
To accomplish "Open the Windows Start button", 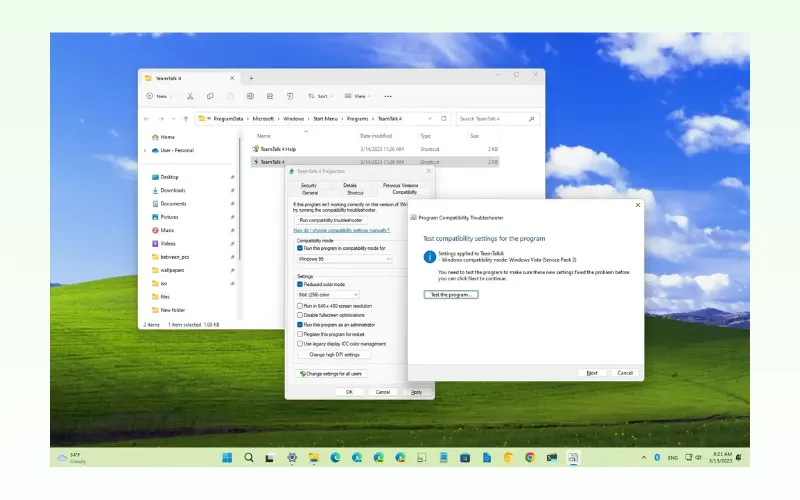I will coord(227,458).
